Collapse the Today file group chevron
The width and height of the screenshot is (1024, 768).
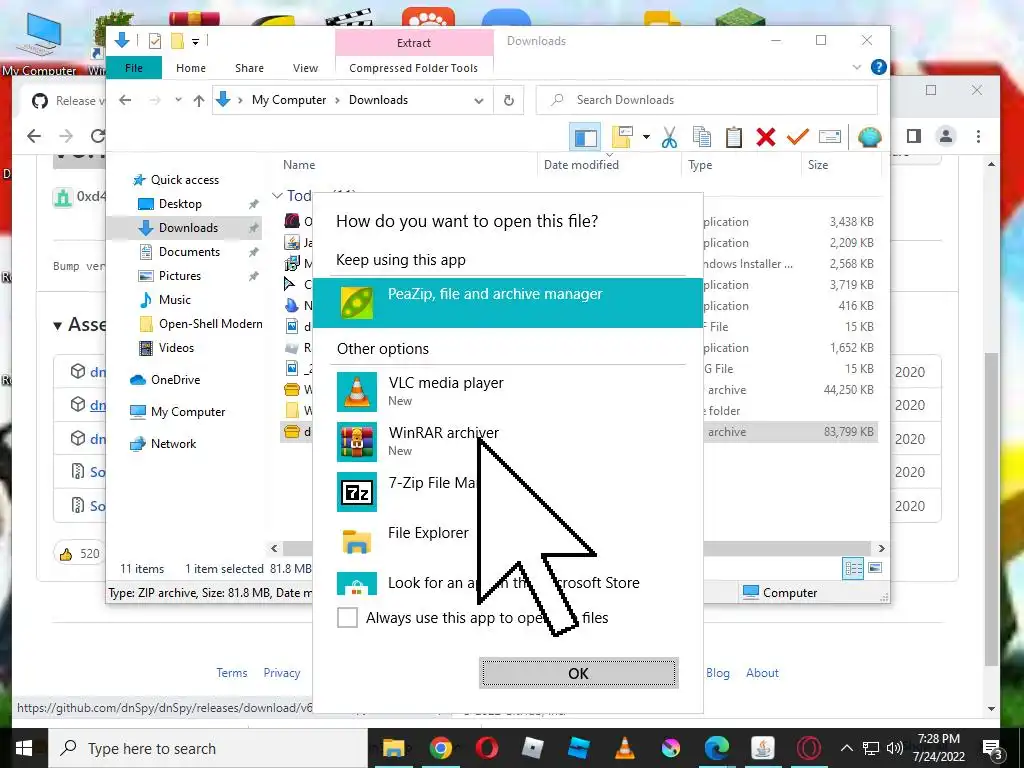[277, 195]
